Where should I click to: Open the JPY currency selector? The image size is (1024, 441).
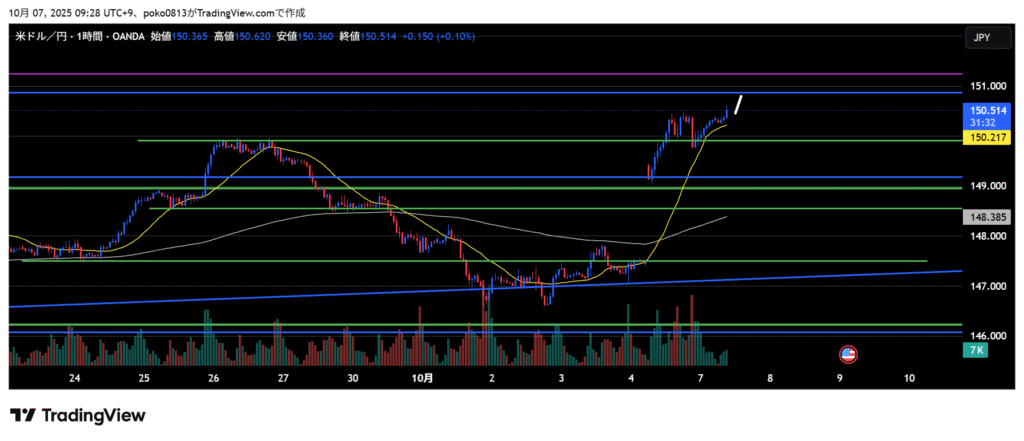981,37
